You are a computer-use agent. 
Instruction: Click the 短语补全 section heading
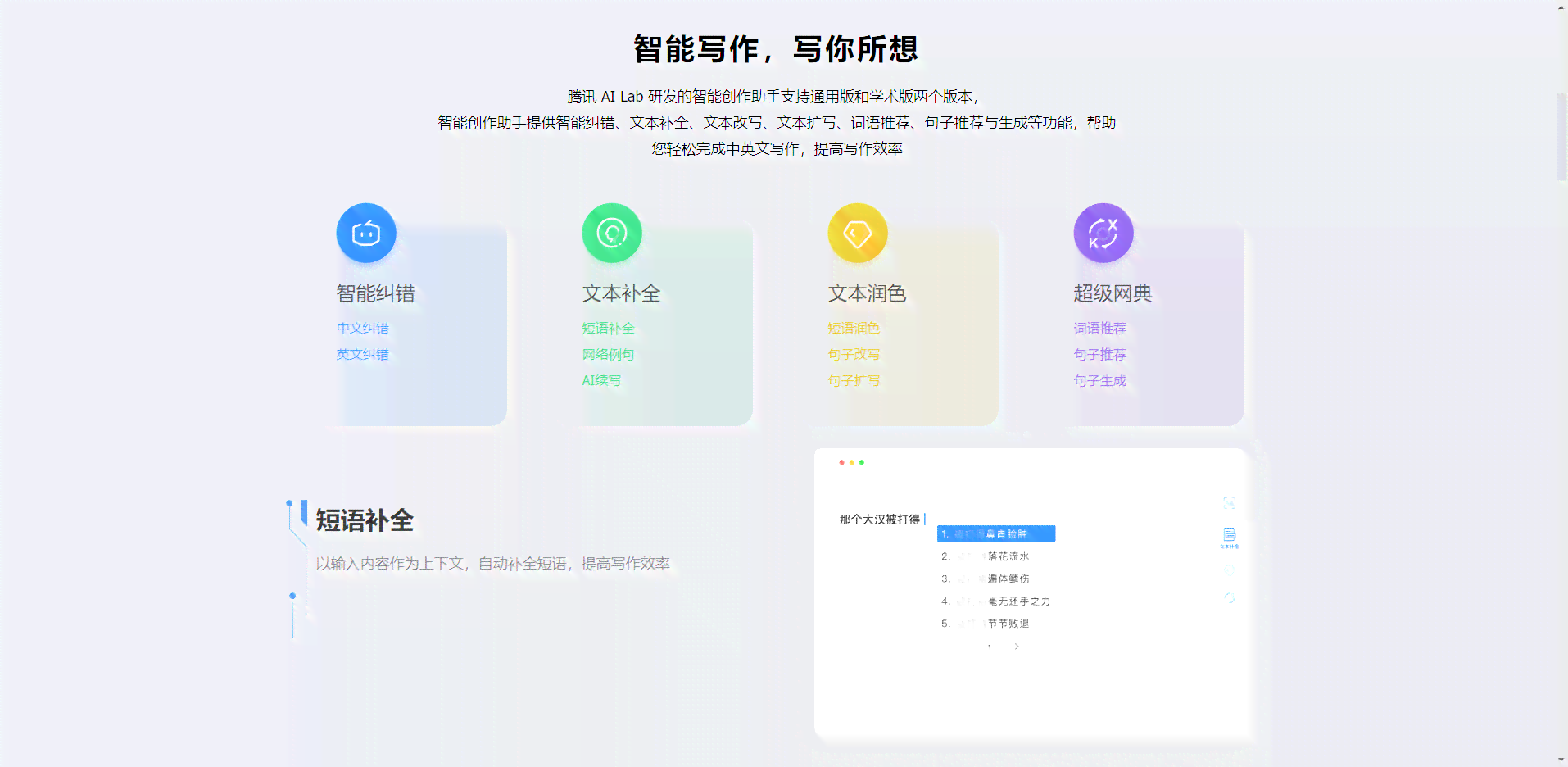pyautogui.click(x=365, y=520)
